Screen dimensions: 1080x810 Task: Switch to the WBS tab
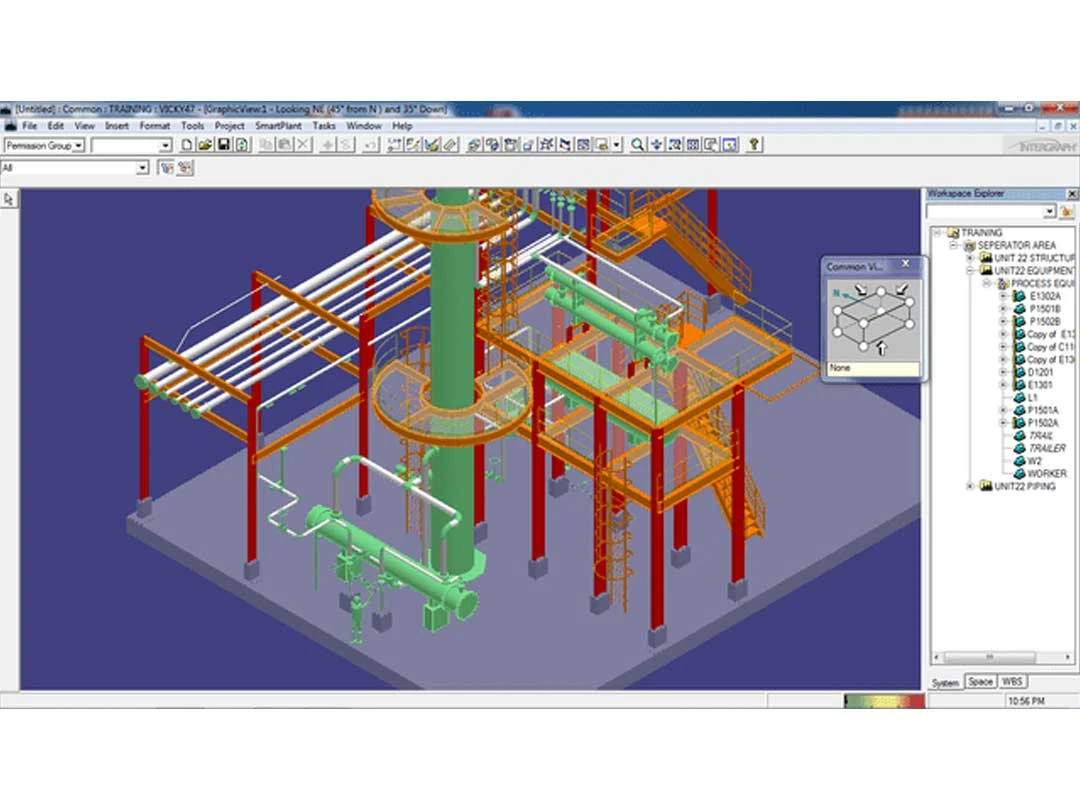point(1012,682)
